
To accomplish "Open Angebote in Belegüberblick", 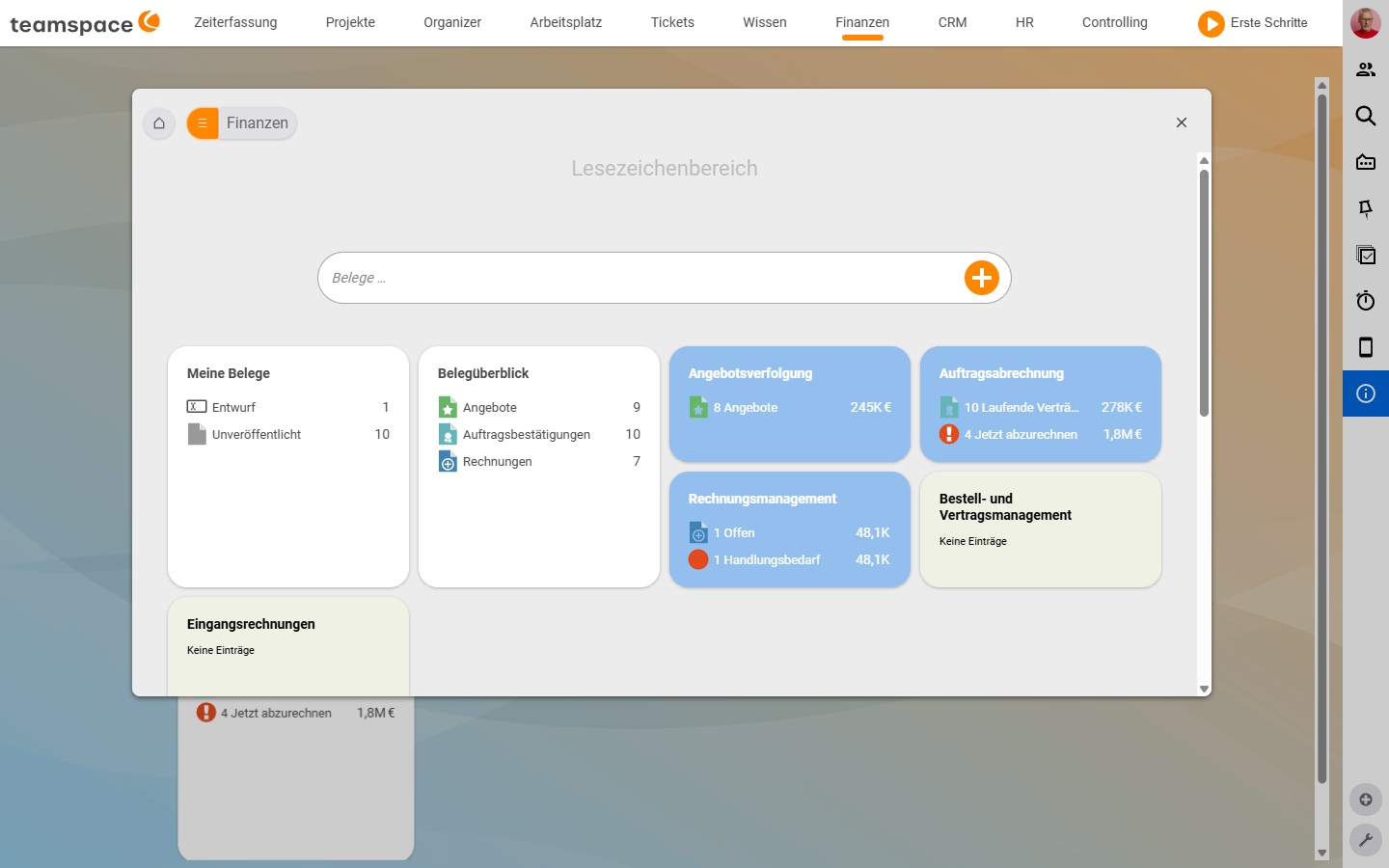I will click(x=539, y=407).
